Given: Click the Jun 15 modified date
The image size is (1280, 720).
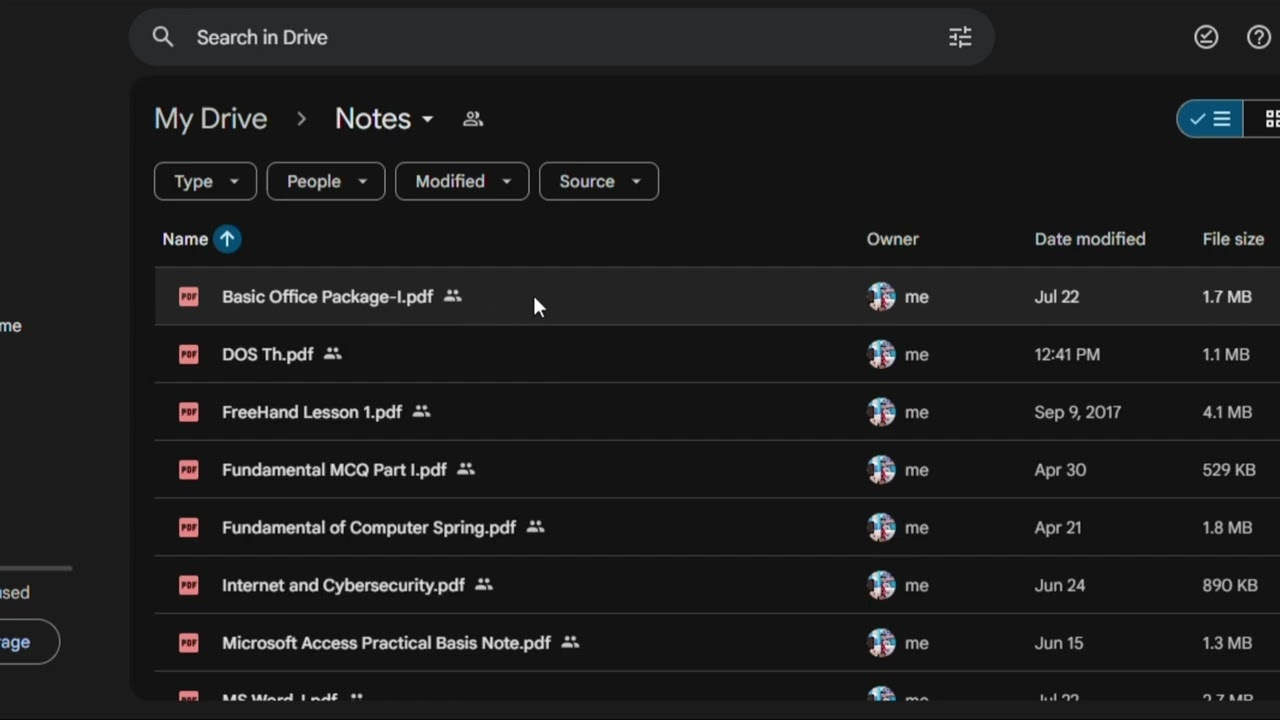Looking at the screenshot, I should pyautogui.click(x=1060, y=643).
